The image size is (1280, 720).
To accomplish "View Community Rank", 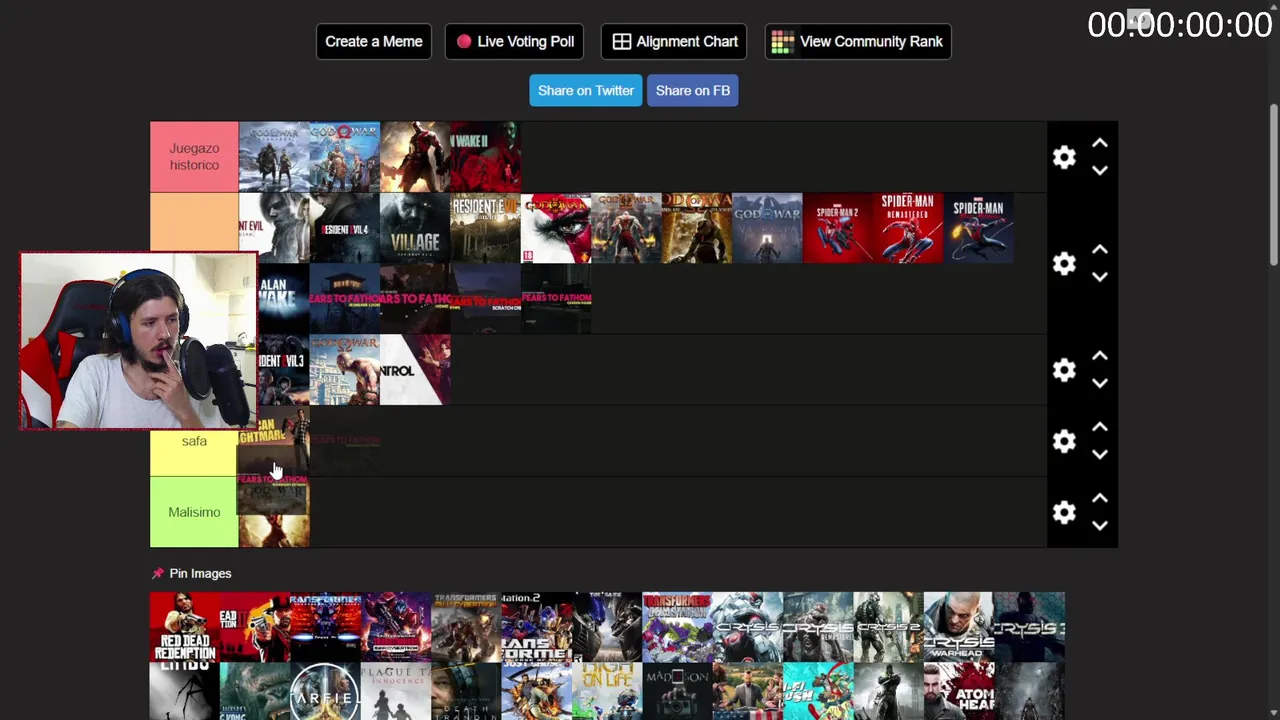I will click(x=858, y=41).
